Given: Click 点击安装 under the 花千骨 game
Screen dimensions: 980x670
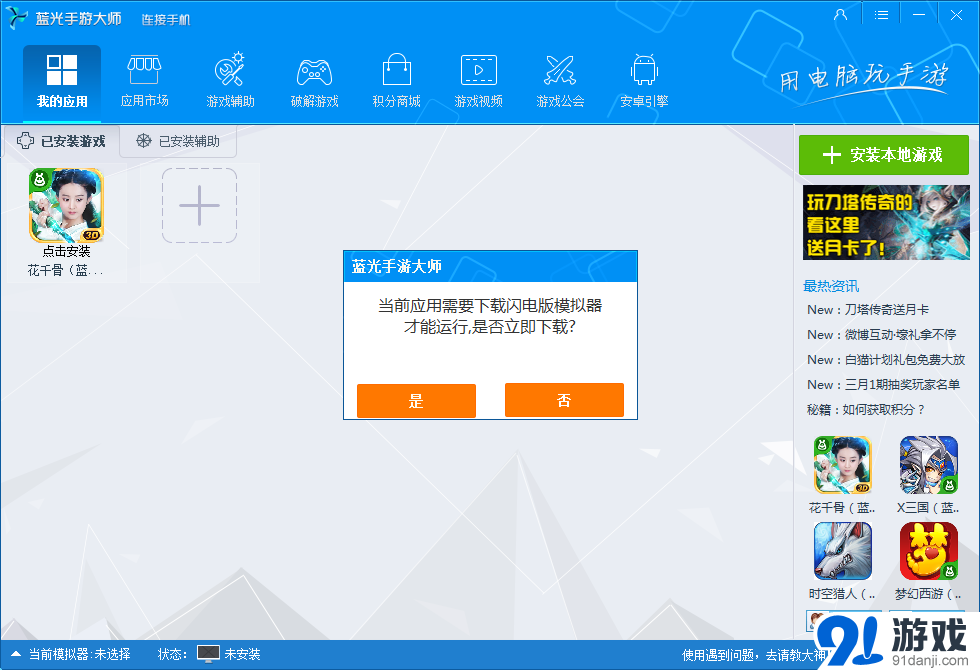Looking at the screenshot, I should [x=66, y=251].
